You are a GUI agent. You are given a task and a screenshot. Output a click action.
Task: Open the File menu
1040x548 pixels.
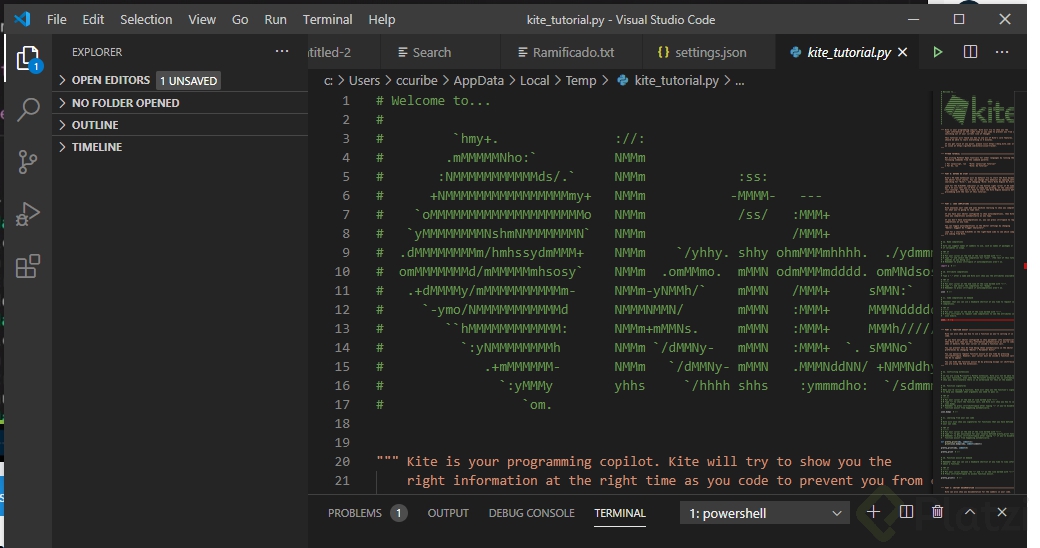click(x=56, y=19)
